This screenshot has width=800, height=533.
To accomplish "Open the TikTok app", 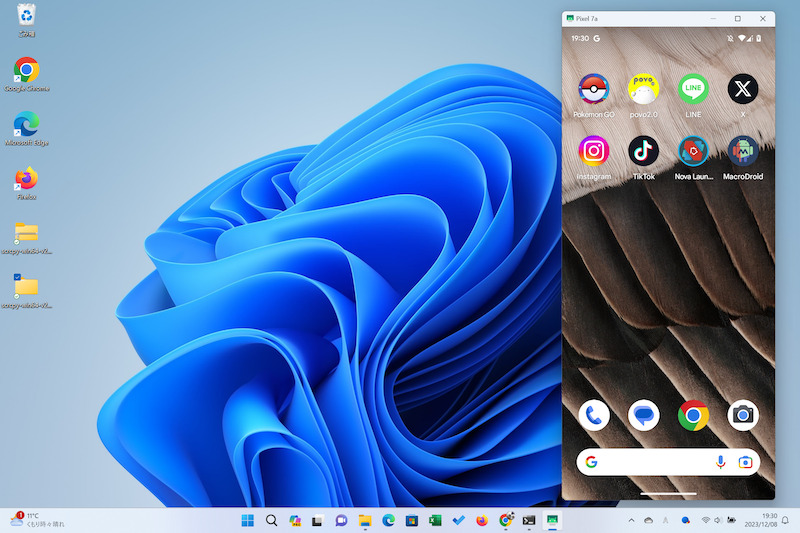I will tap(643, 151).
